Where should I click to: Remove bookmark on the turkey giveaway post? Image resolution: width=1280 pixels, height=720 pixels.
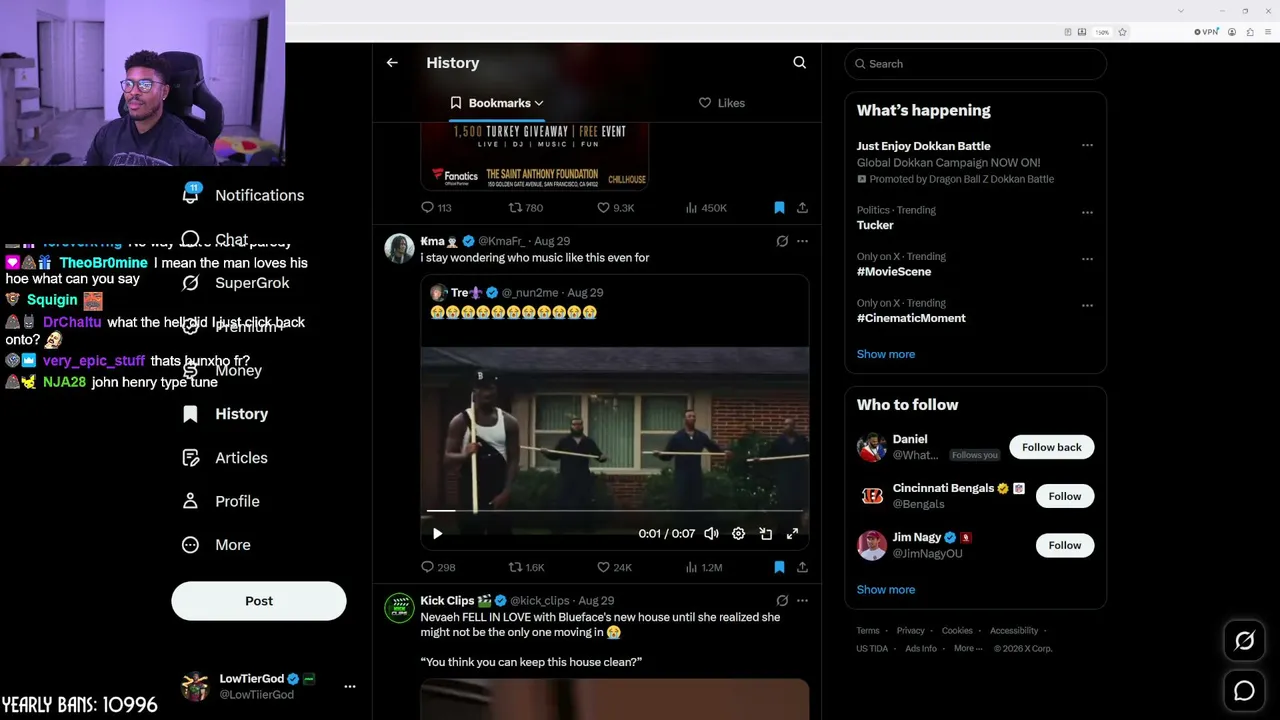coord(779,208)
